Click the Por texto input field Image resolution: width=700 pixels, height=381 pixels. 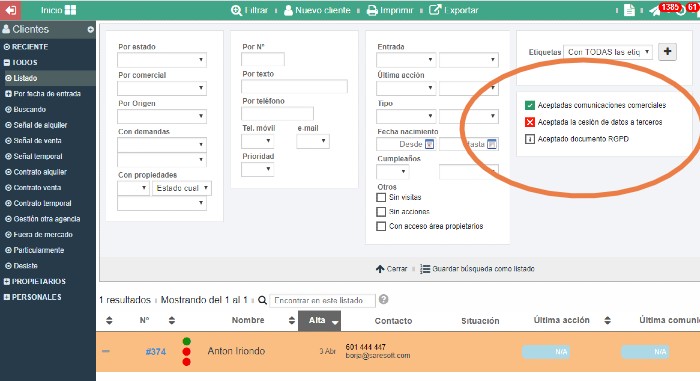click(x=294, y=87)
